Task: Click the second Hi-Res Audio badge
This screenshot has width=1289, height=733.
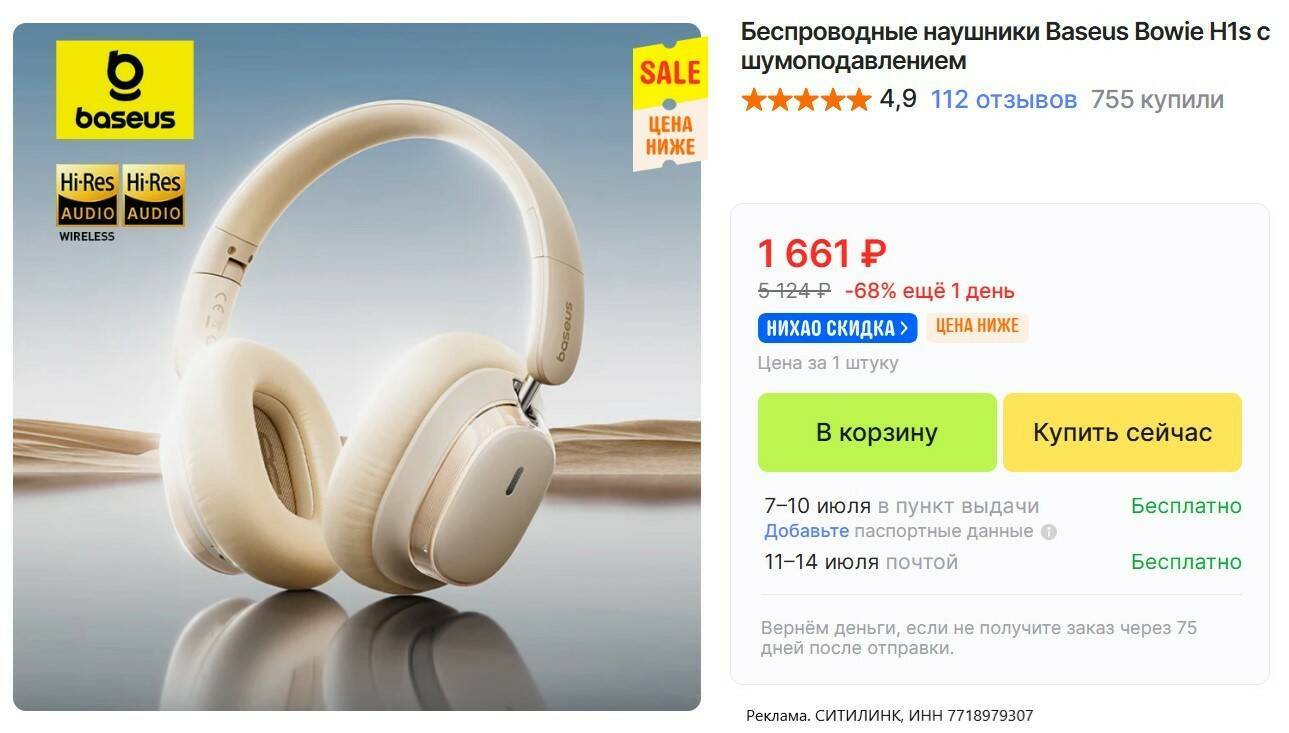Action: click(154, 195)
